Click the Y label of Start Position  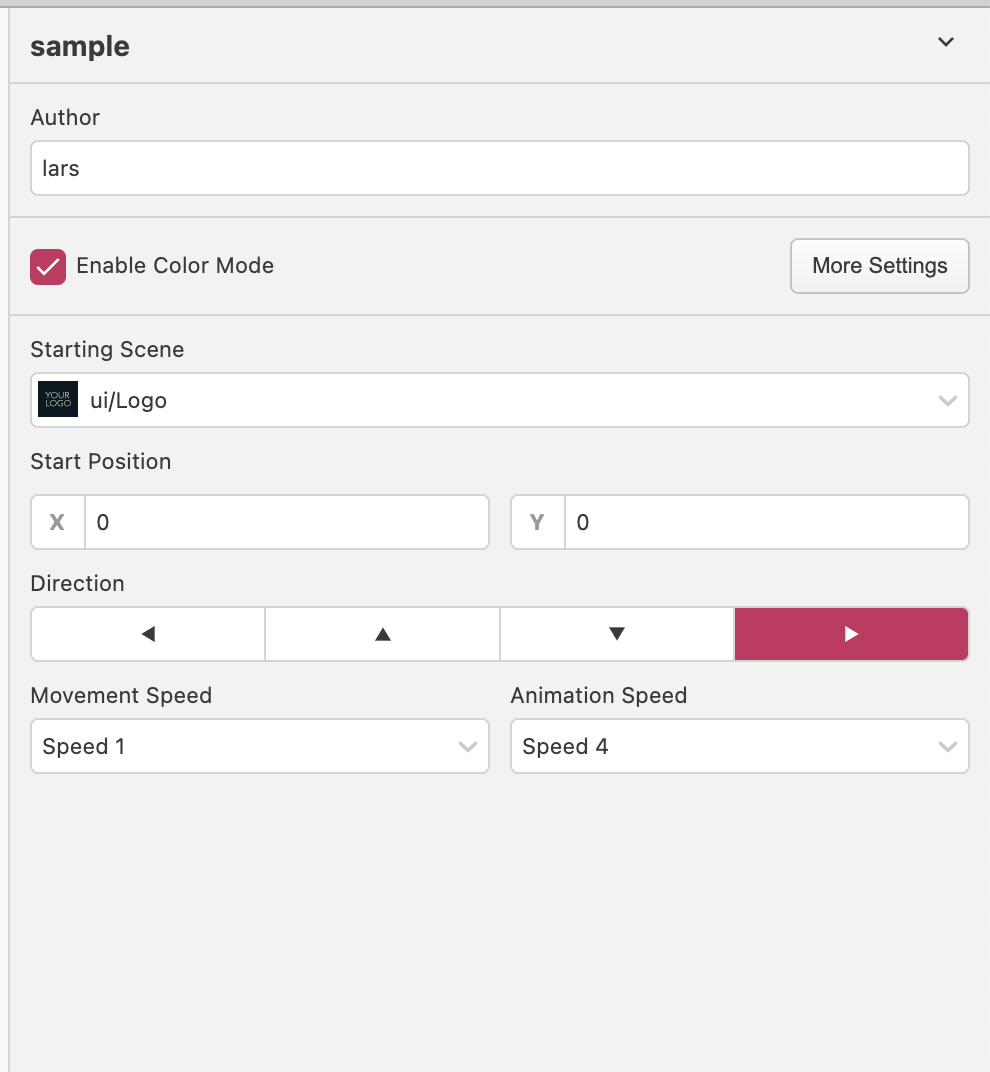click(x=537, y=522)
